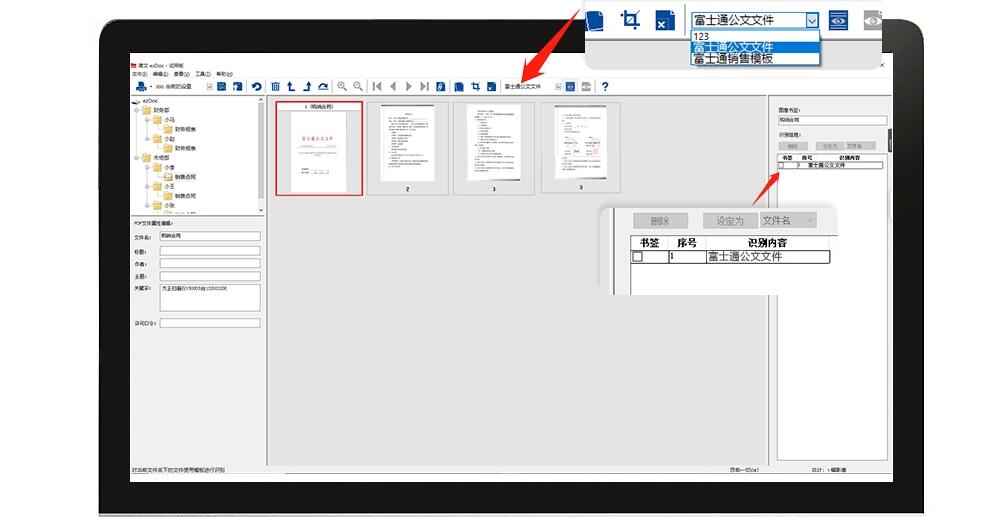The width and height of the screenshot is (990, 517).
Task: Go to last page icon
Action: (x=424, y=86)
